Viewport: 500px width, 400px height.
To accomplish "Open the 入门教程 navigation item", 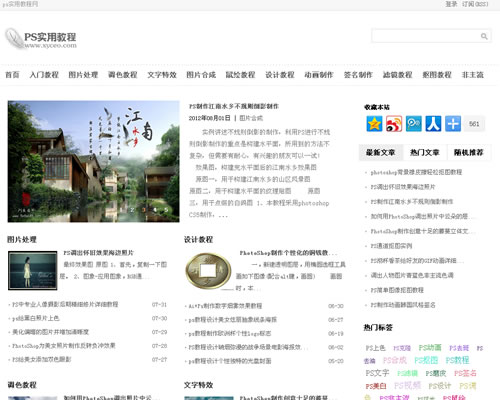I will tap(44, 75).
